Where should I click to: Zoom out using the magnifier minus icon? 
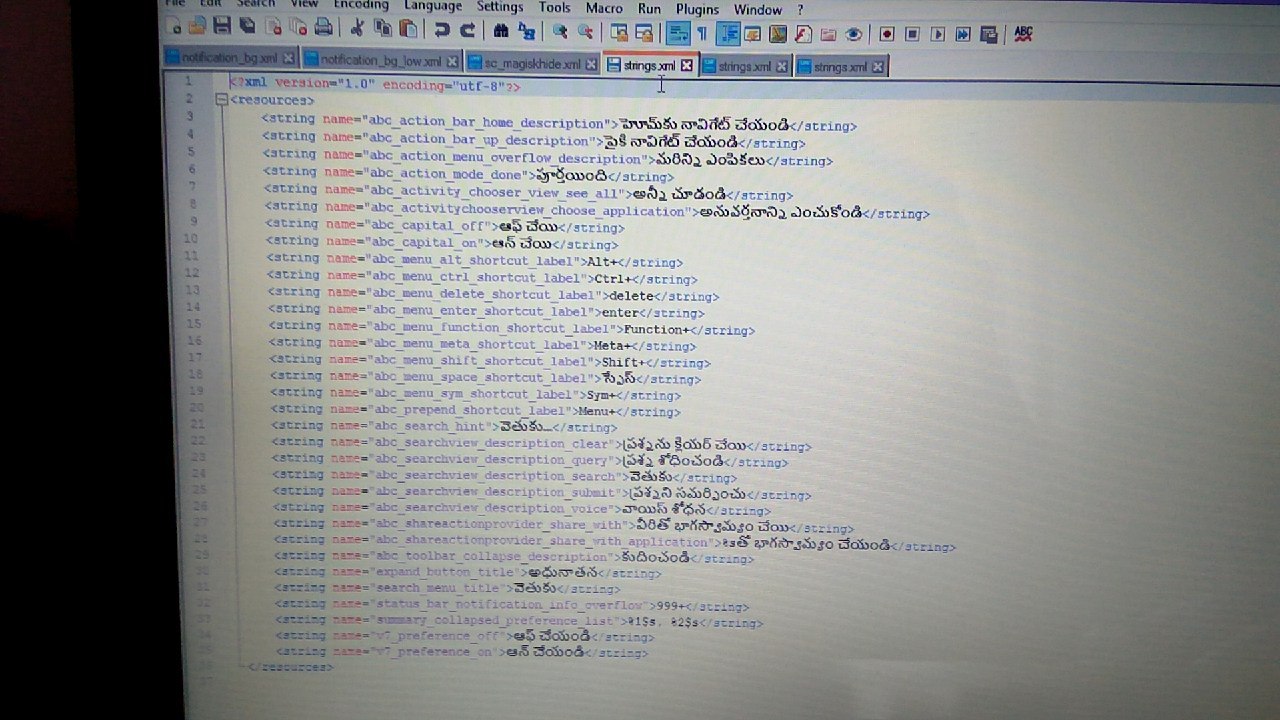click(585, 32)
